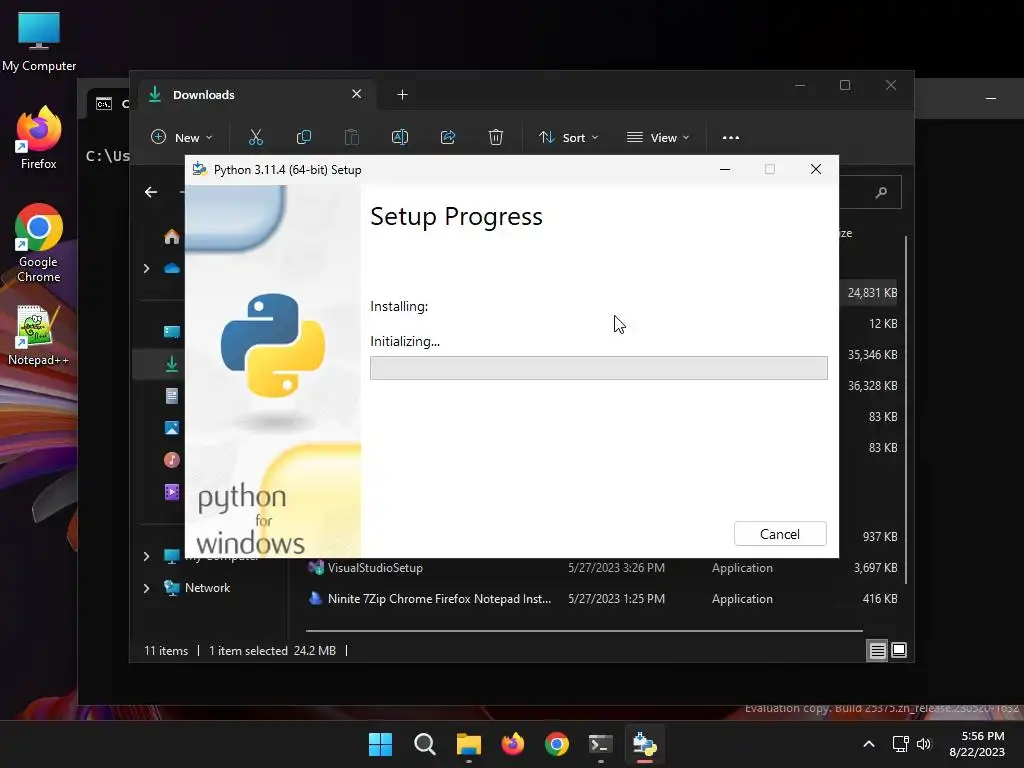This screenshot has height=768, width=1024.
Task: Open the clock and date panel
Action: pos(977,744)
